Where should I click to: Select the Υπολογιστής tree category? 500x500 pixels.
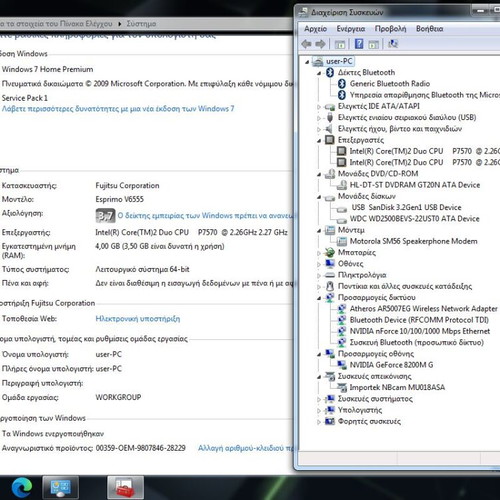[360, 410]
